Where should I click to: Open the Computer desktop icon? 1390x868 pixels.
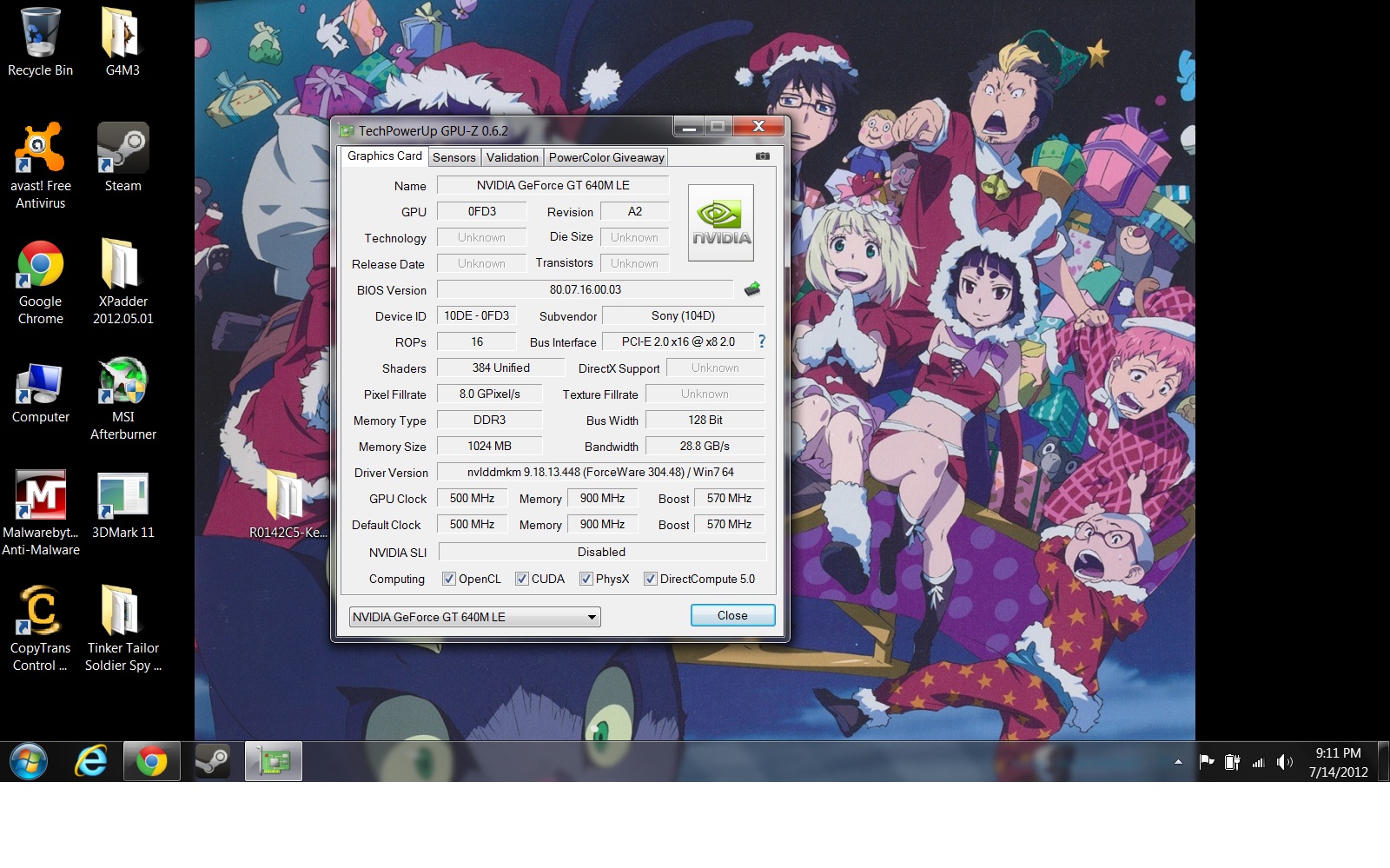[40, 394]
